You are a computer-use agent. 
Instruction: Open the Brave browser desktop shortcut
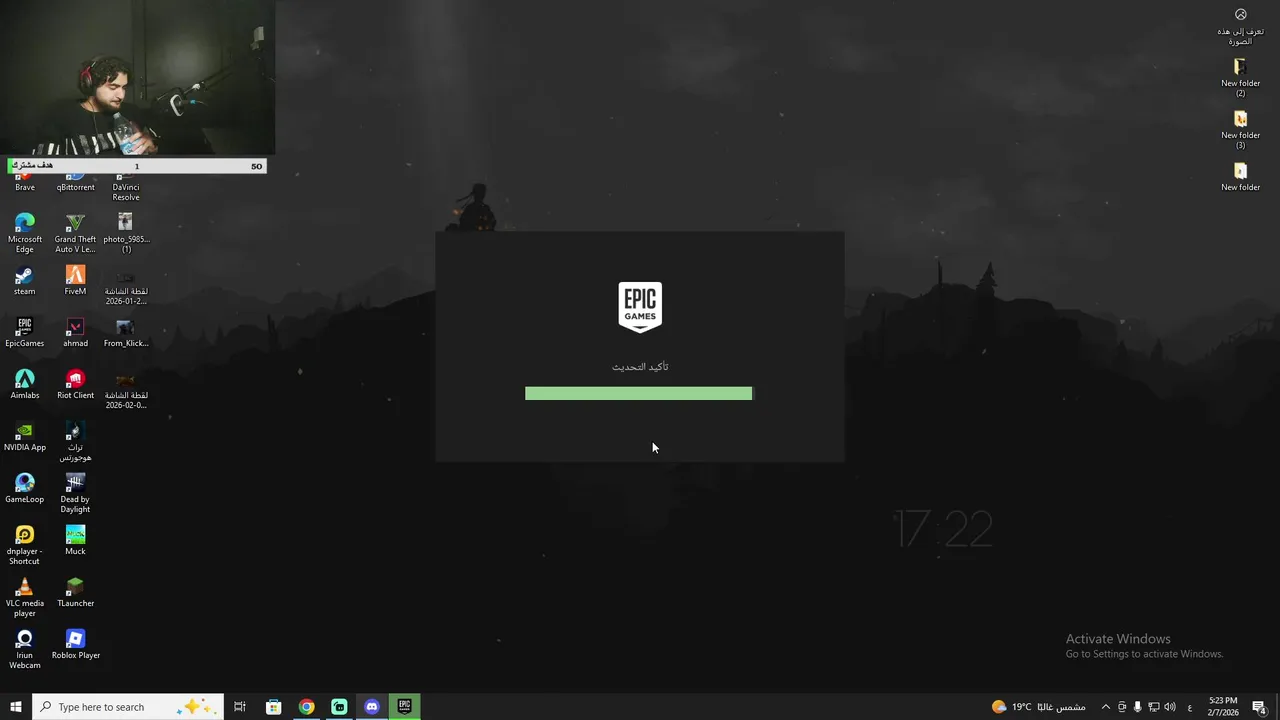(25, 183)
